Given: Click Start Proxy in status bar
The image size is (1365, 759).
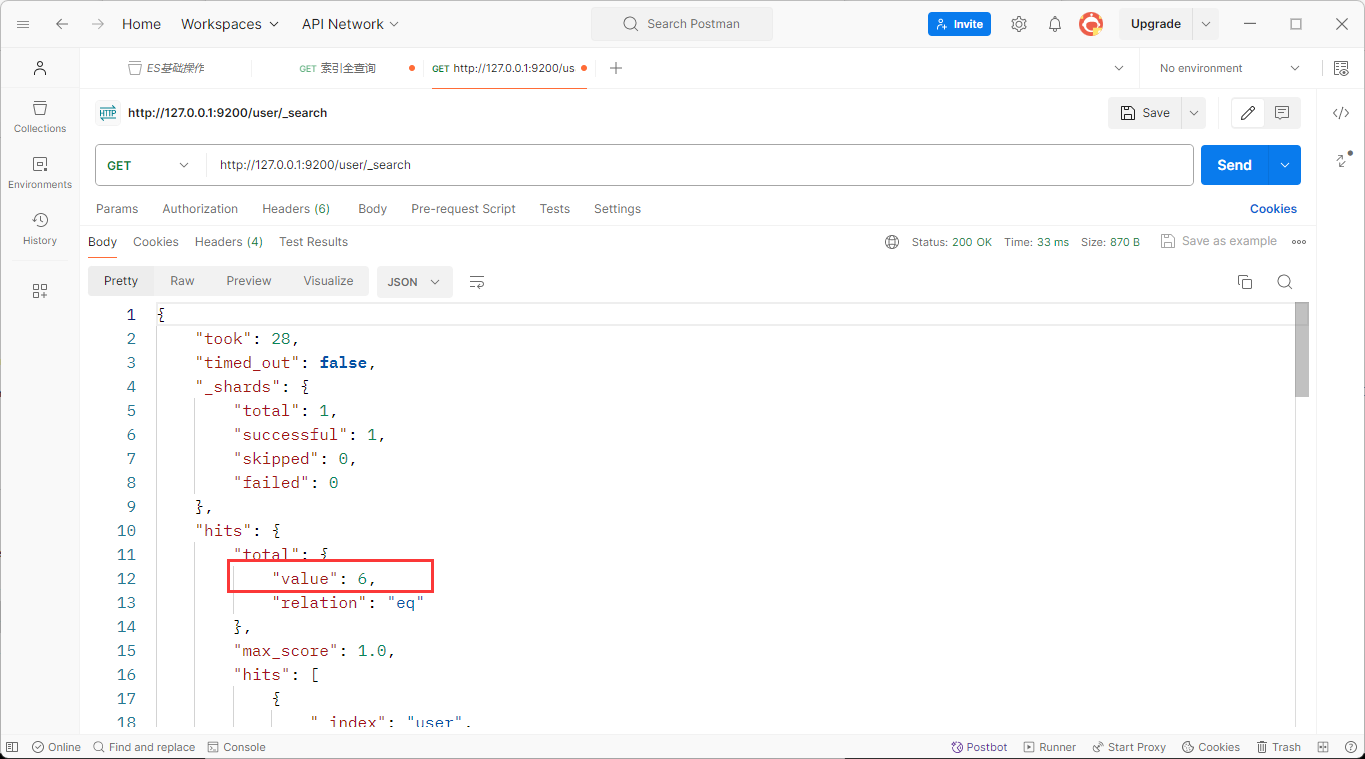Looking at the screenshot, I should (1129, 747).
